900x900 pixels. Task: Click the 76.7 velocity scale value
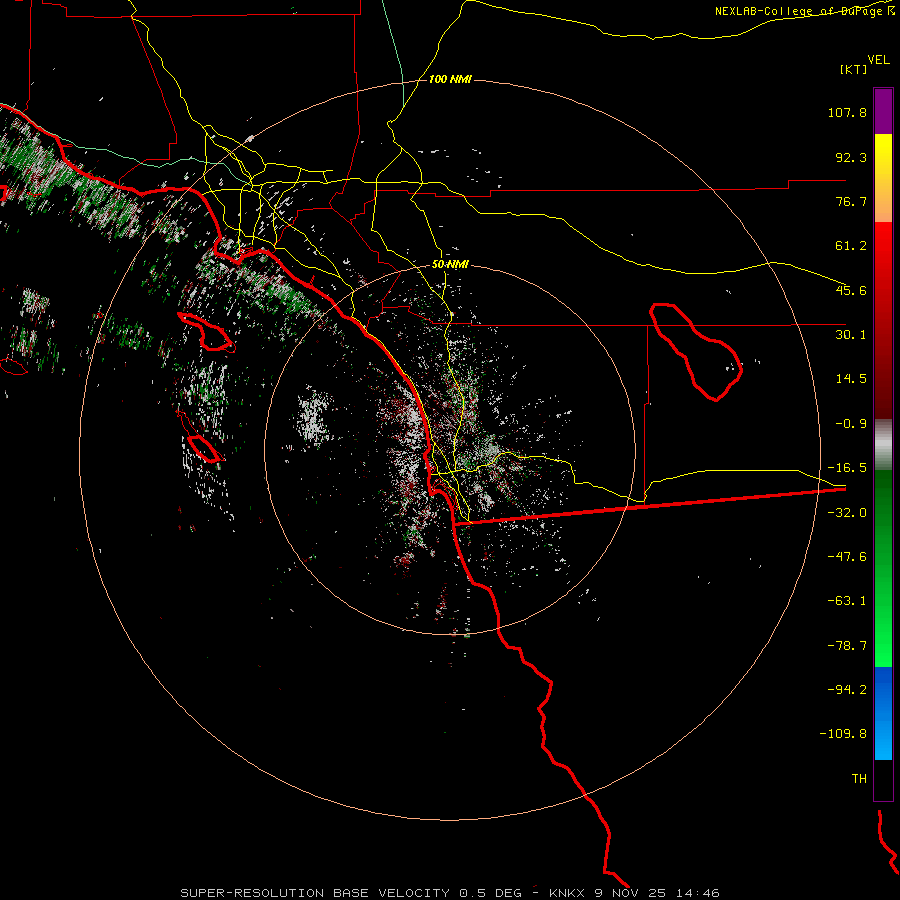[x=851, y=201]
